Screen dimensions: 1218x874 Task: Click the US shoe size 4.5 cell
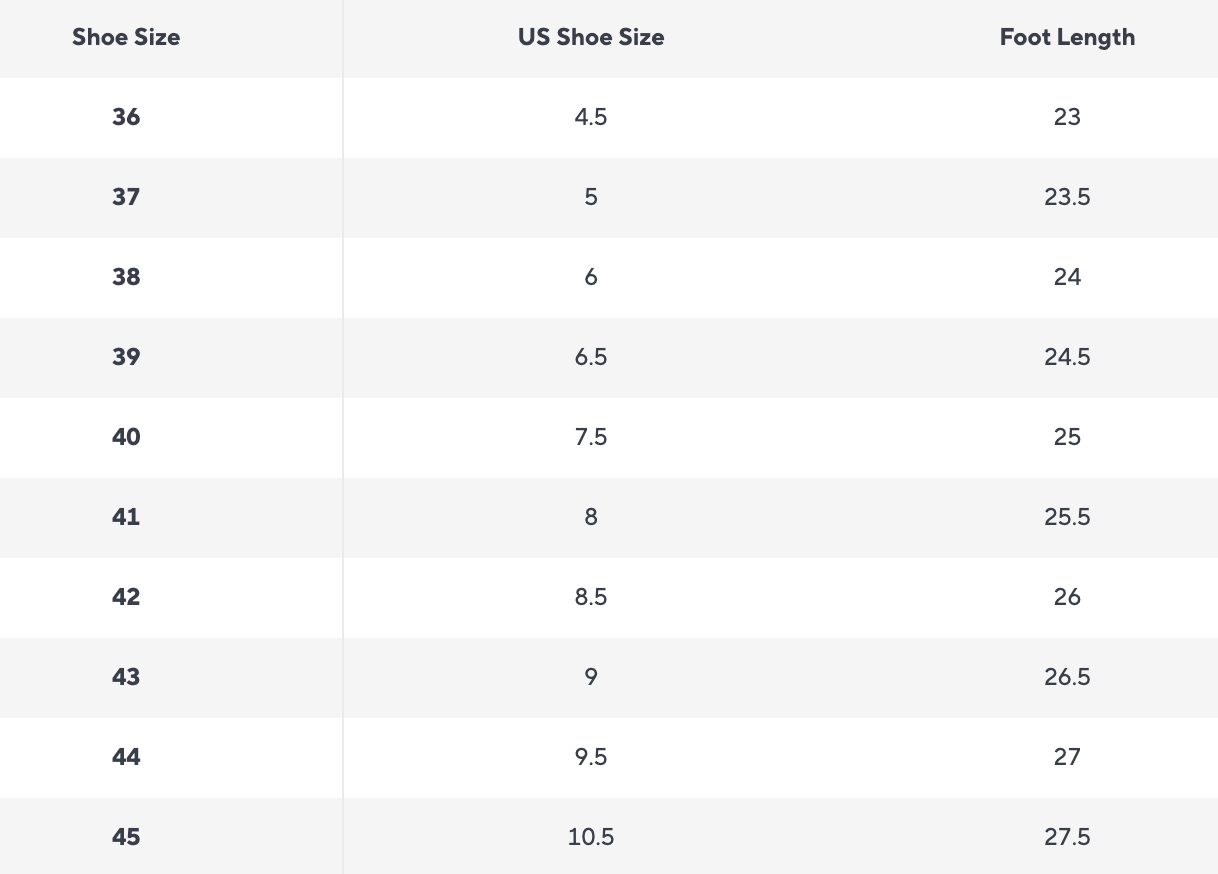point(591,117)
